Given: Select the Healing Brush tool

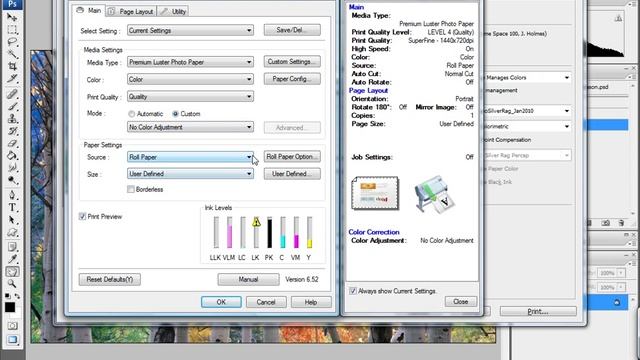Looking at the screenshot, I should tap(12, 94).
